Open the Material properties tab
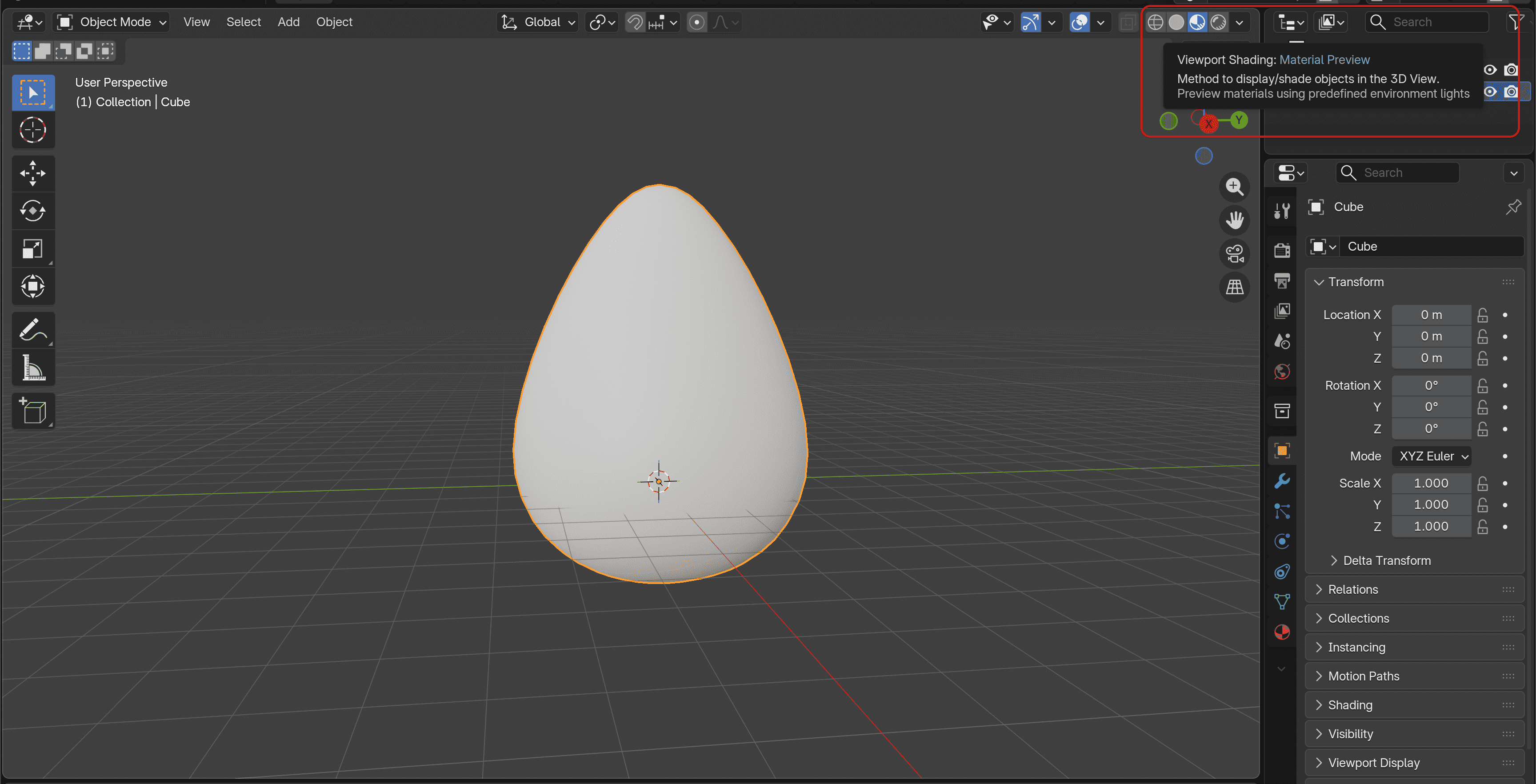 pyautogui.click(x=1282, y=632)
